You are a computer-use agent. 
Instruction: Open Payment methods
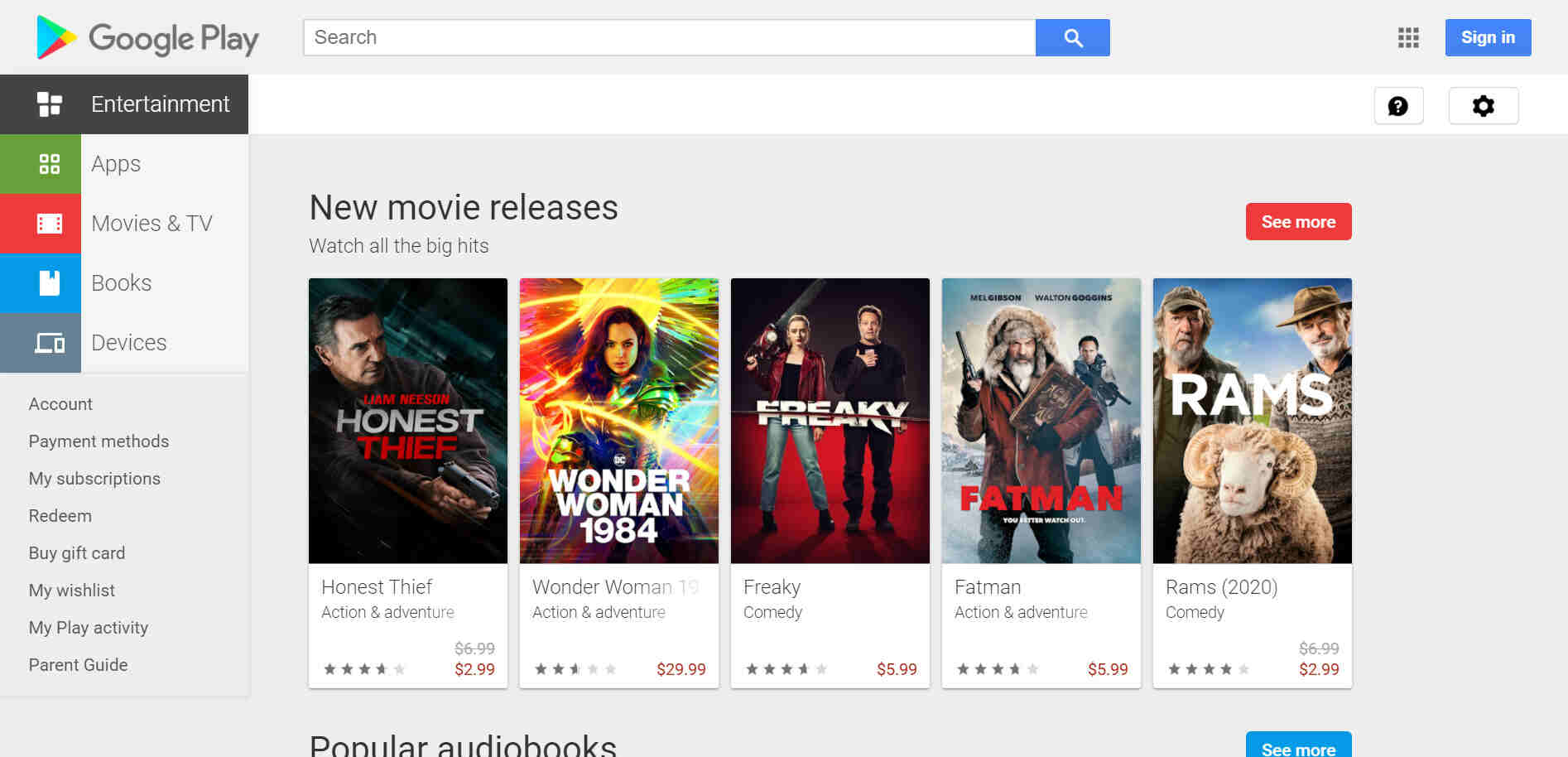(99, 441)
